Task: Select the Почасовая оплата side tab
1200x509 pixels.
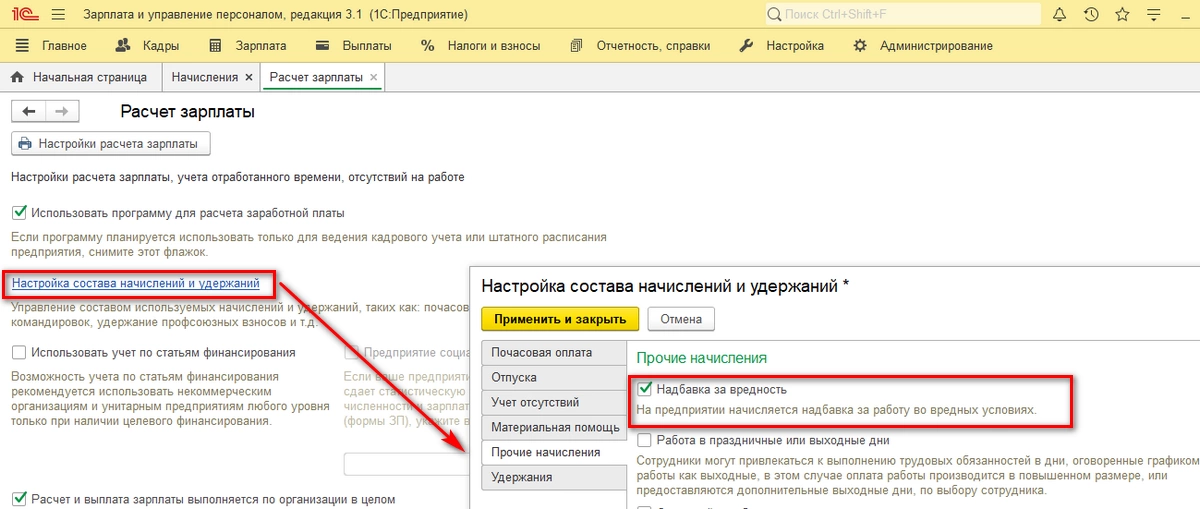Action: 554,353
